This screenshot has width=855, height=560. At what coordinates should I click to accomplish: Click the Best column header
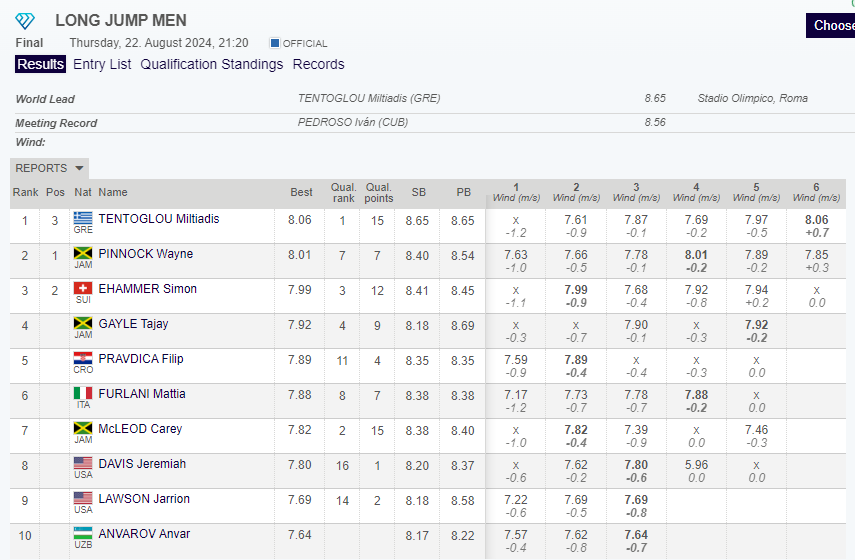tap(301, 192)
